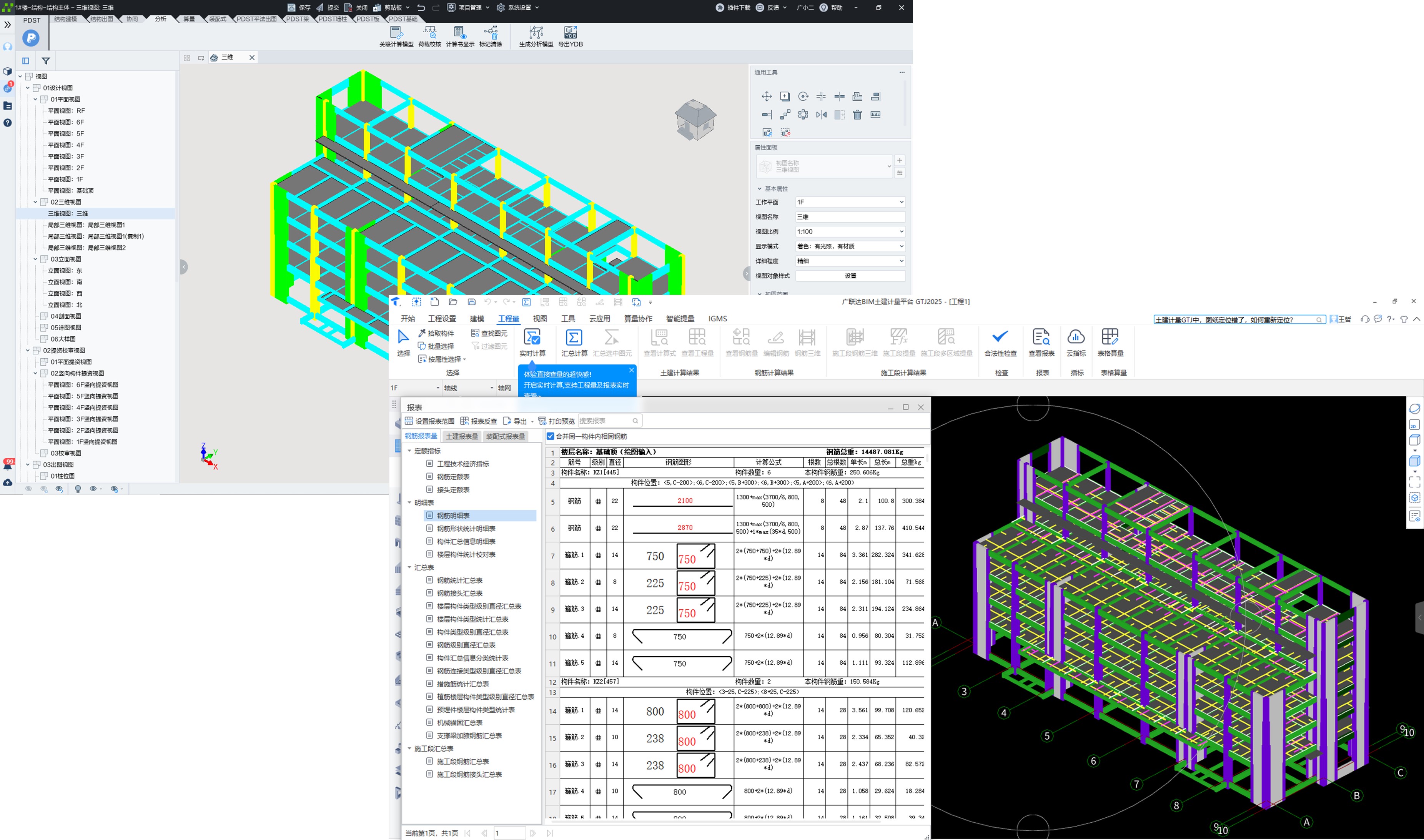Click the 汇总计算 sigma icon

[x=573, y=338]
